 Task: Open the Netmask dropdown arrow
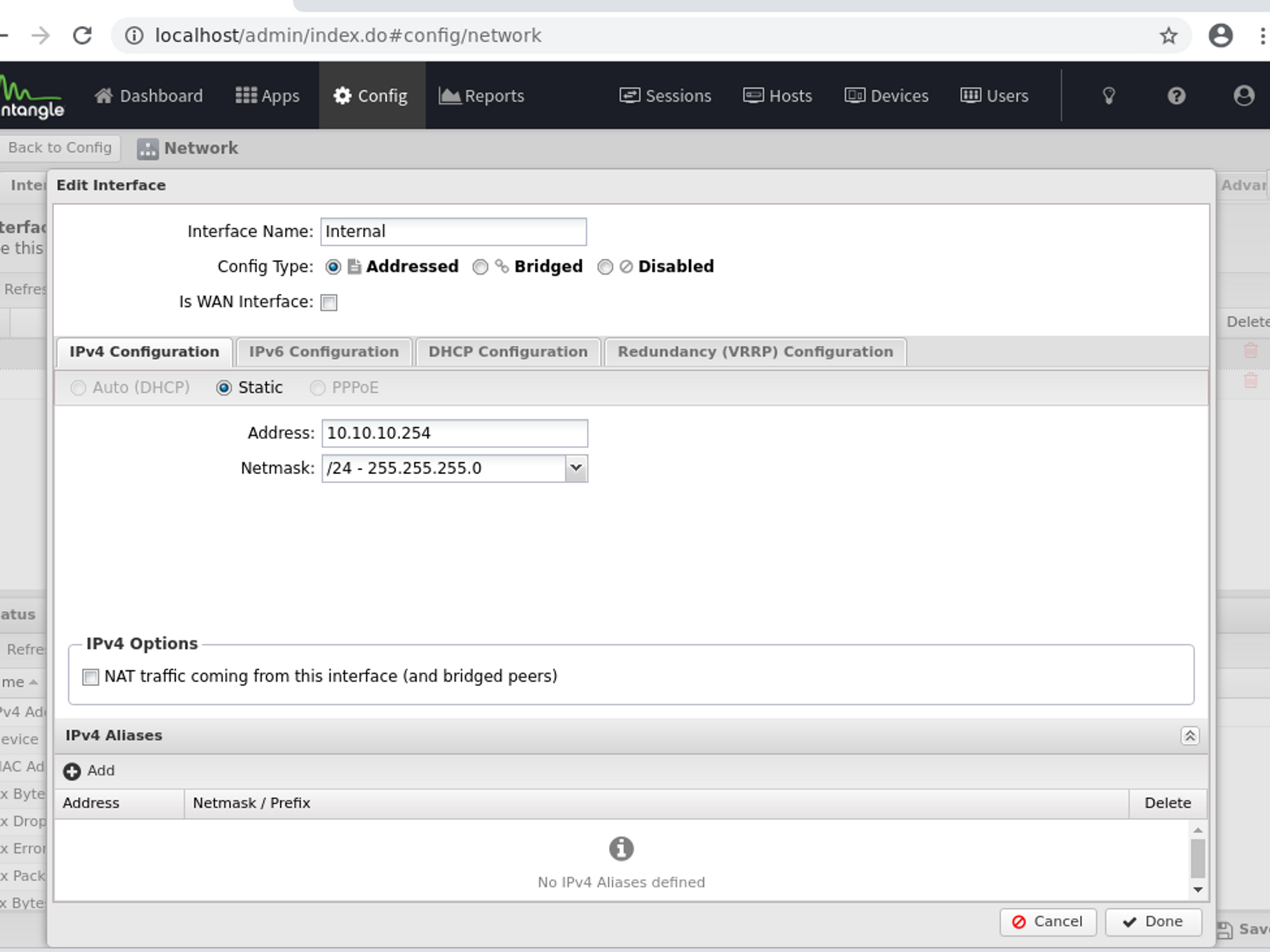[576, 468]
